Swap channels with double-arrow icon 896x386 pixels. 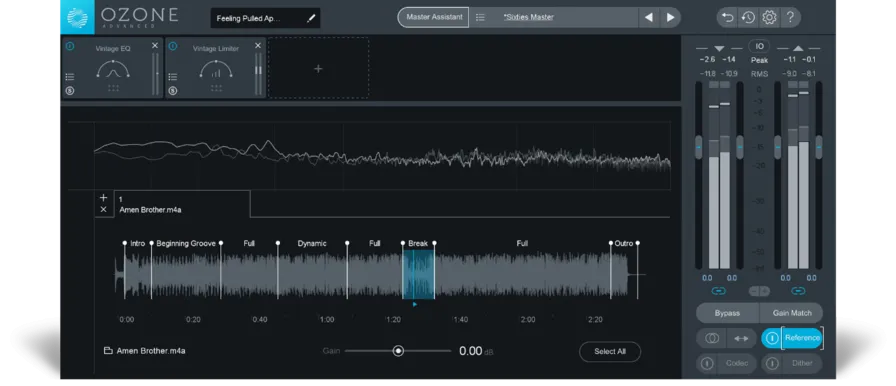click(x=741, y=338)
